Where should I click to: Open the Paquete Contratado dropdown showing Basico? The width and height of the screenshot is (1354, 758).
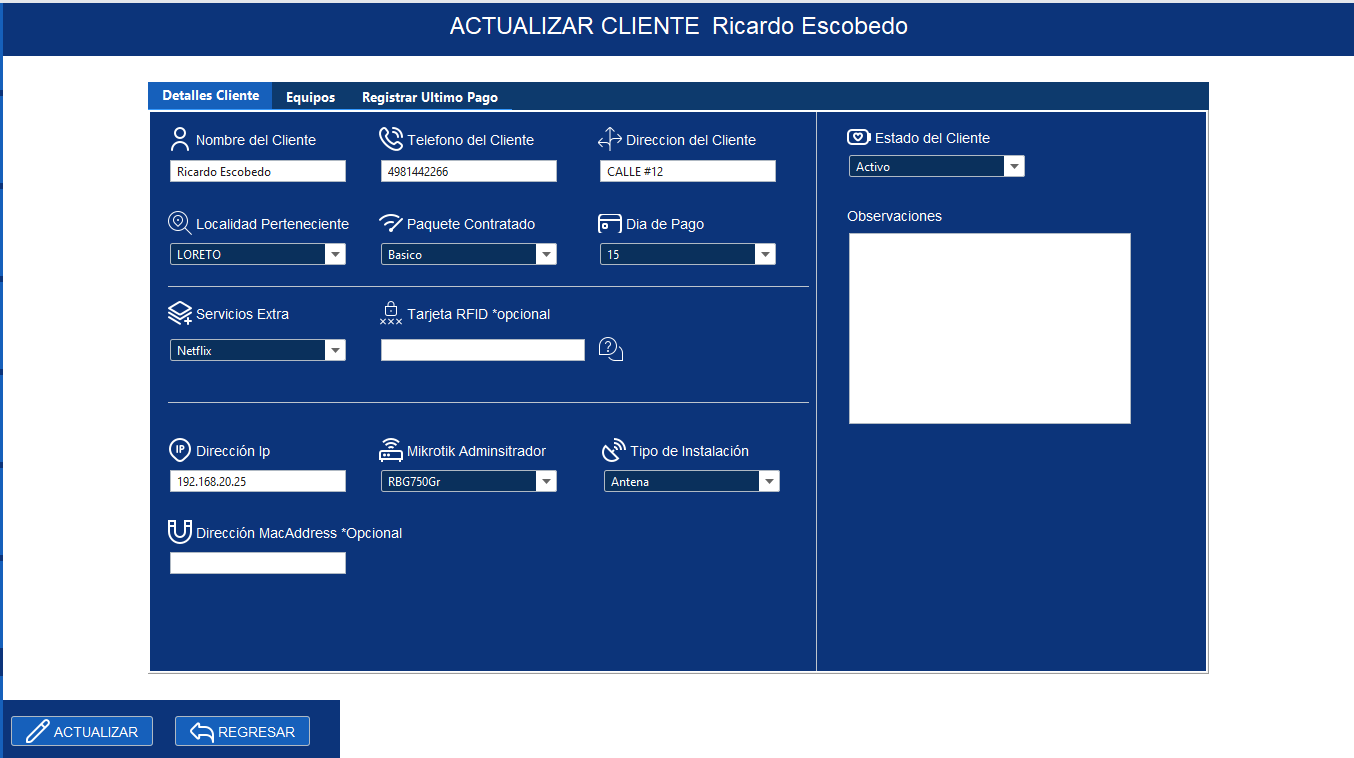pos(547,254)
